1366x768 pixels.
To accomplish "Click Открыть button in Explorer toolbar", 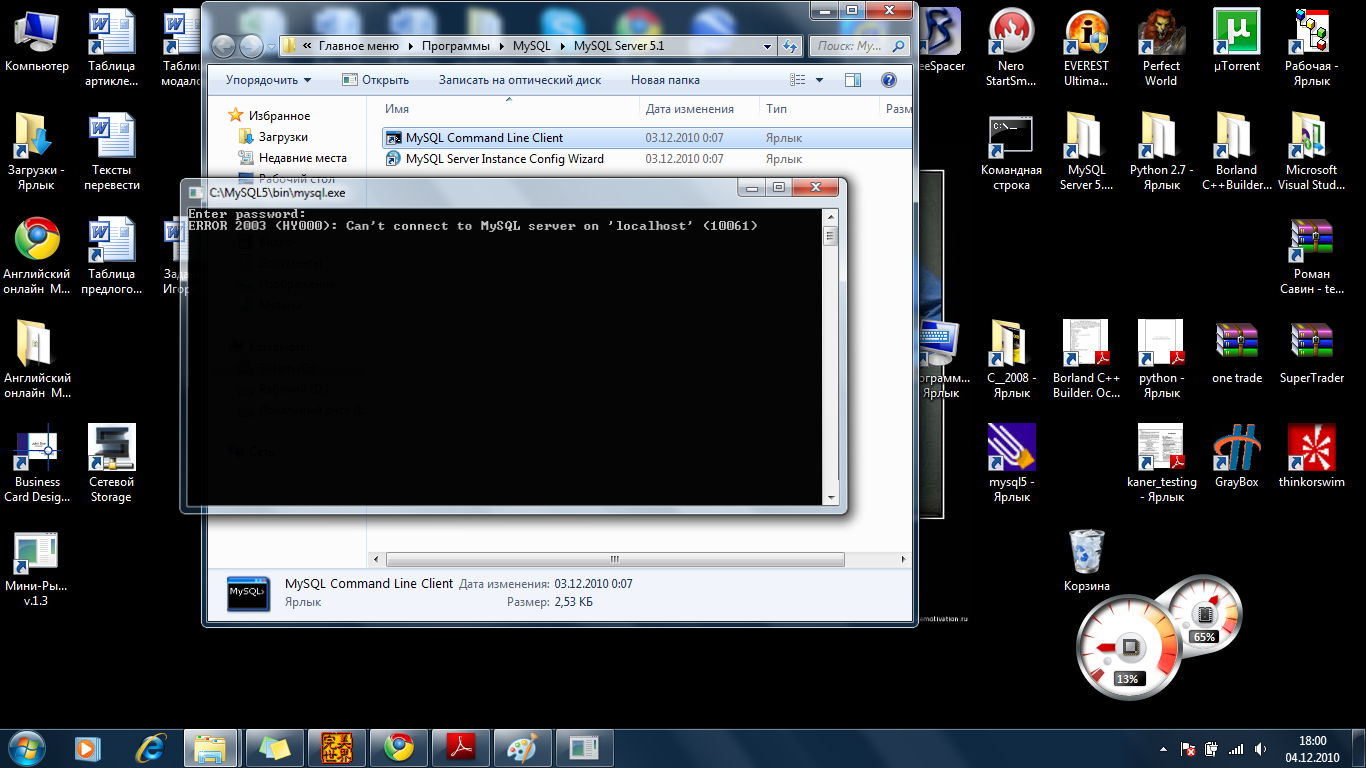I will pos(375,80).
